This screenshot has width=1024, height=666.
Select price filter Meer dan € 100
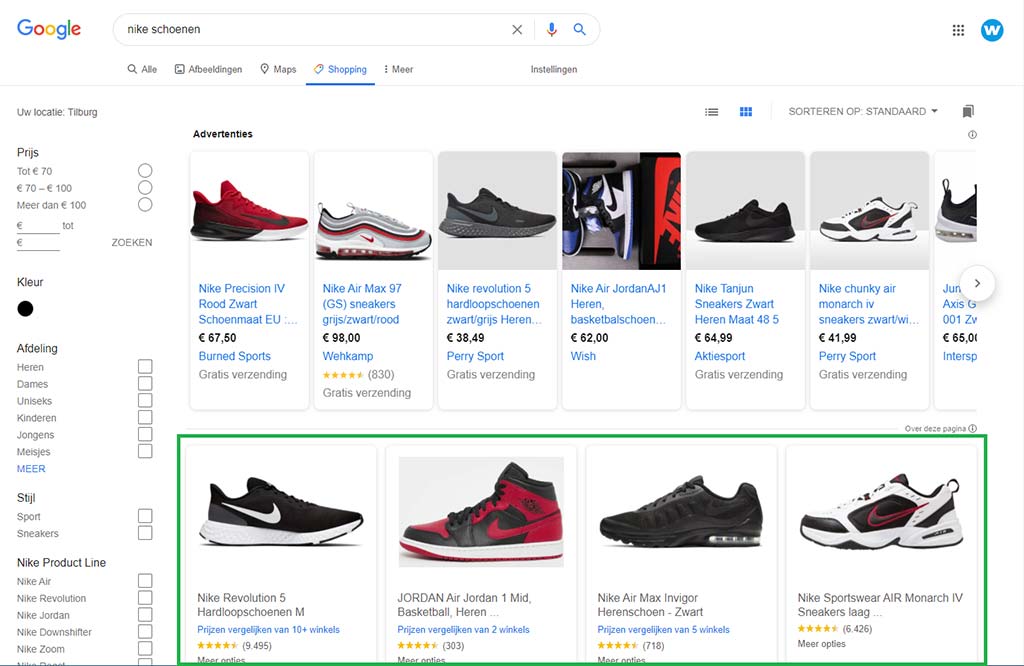pos(145,204)
